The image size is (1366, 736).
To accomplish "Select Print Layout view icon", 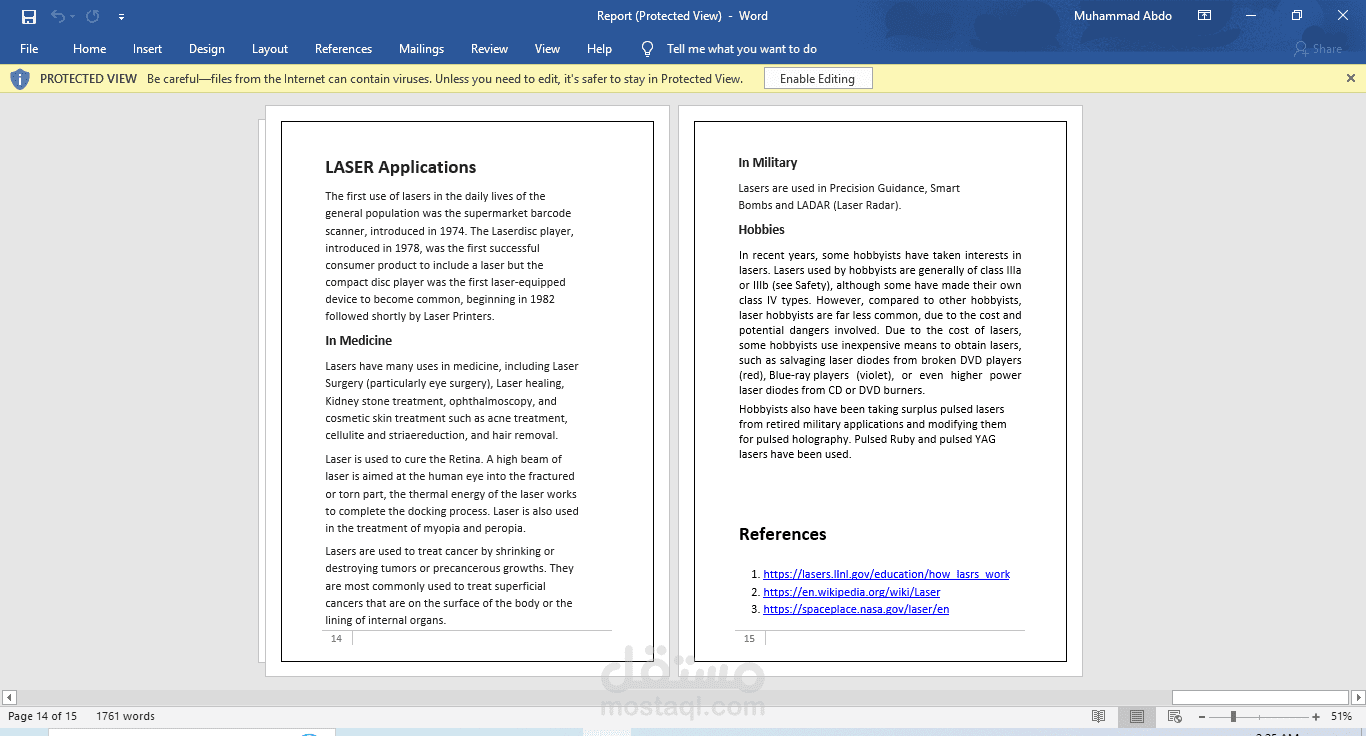I will (x=1137, y=716).
